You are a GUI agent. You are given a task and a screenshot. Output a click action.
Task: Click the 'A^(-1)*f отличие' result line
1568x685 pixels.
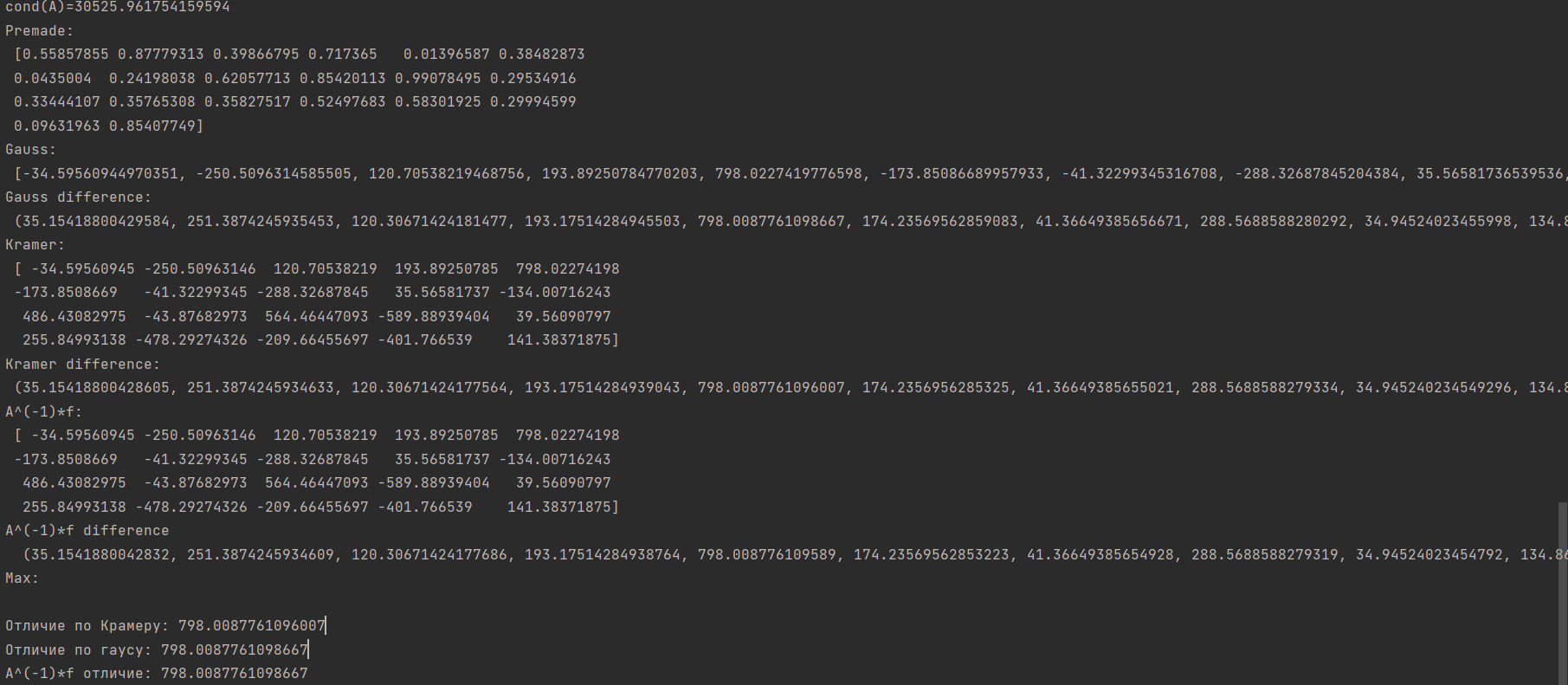pos(157,674)
